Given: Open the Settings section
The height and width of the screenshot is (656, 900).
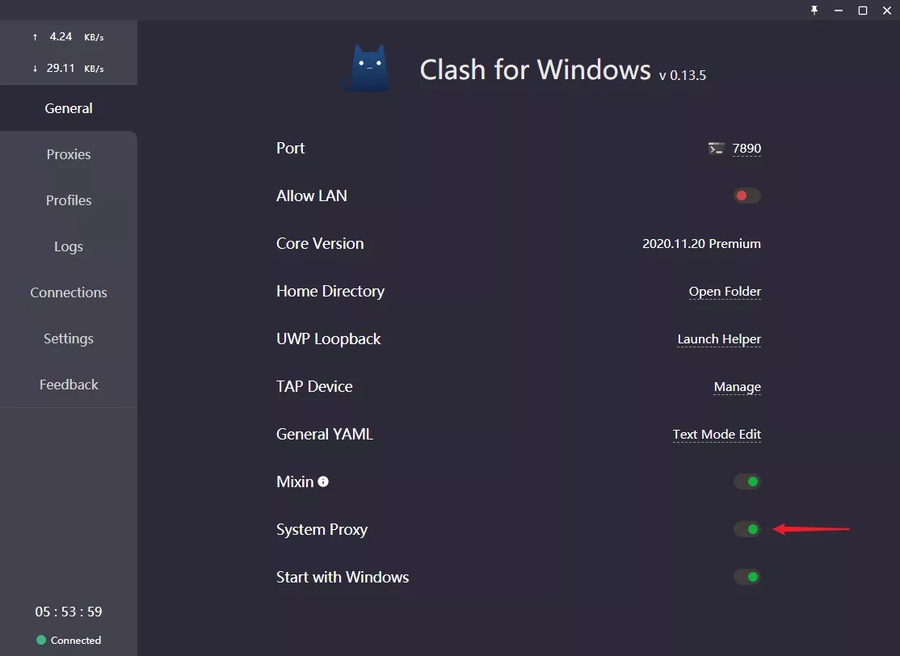Looking at the screenshot, I should pos(68,338).
